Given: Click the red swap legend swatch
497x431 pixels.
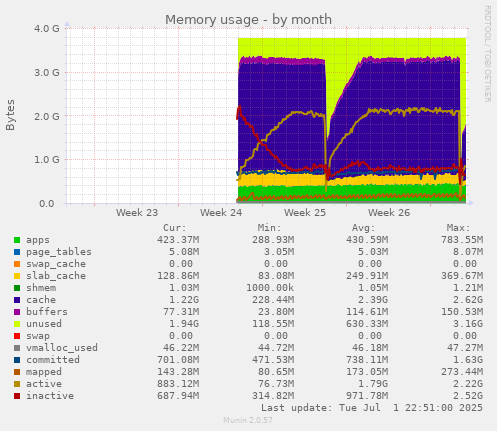Looking at the screenshot, I should (17, 336).
